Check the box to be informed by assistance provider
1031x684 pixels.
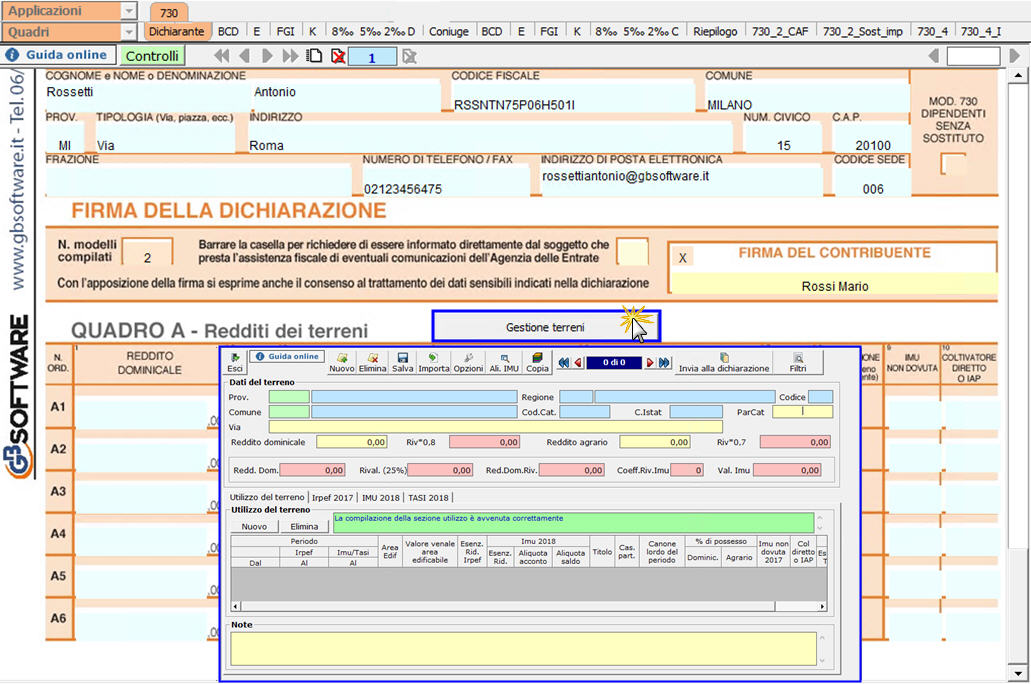point(632,252)
